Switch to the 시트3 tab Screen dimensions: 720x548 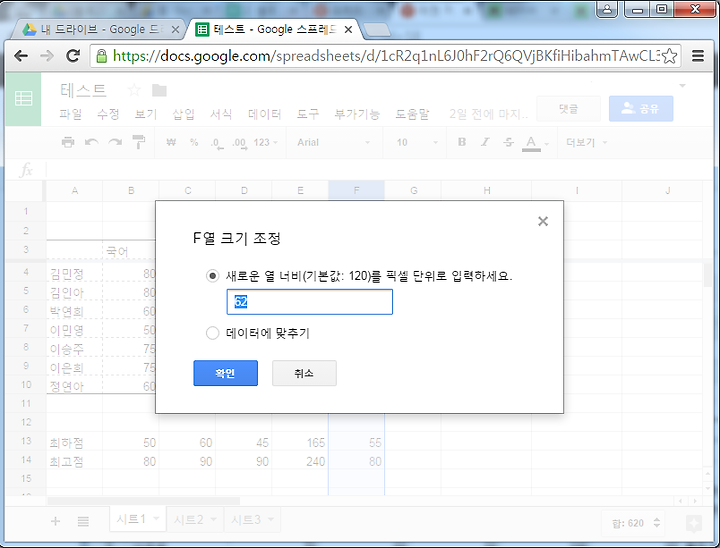246,520
